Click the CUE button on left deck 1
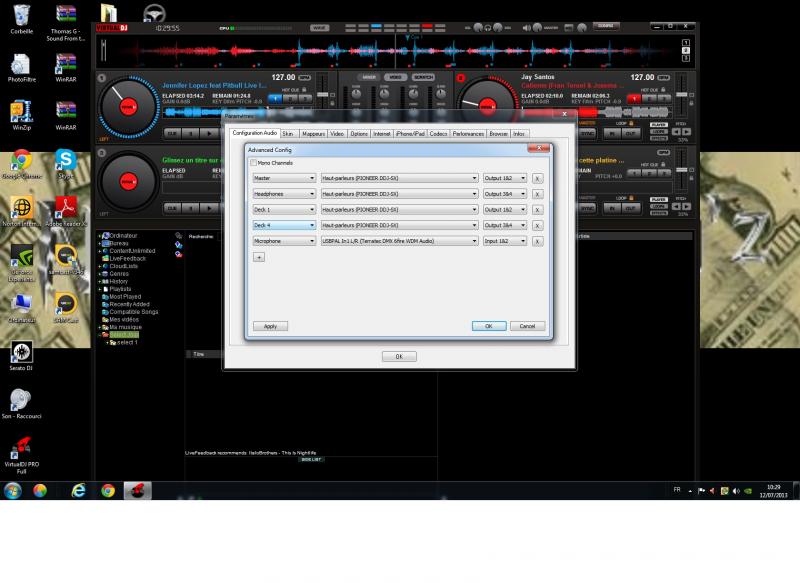 tap(172, 134)
